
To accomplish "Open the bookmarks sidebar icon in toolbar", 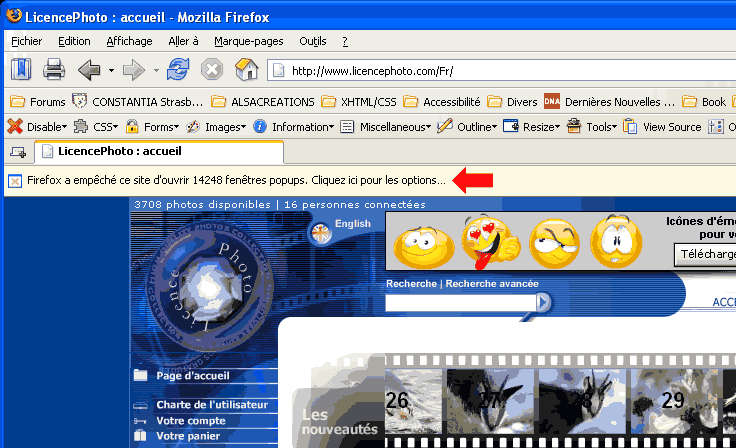I will (x=21, y=70).
